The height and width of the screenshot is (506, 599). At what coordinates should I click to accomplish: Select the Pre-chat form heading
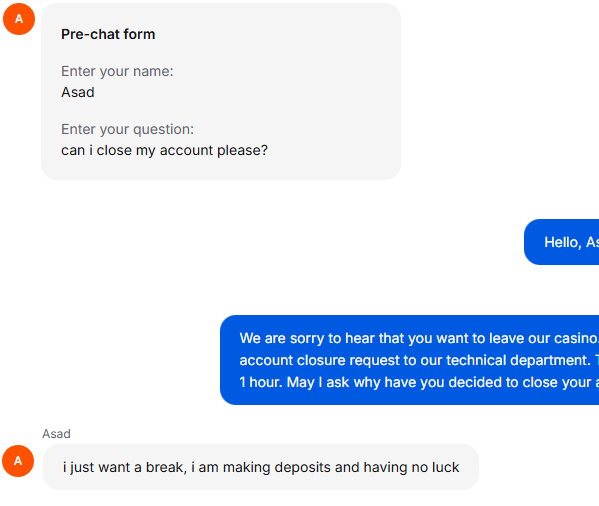108,34
